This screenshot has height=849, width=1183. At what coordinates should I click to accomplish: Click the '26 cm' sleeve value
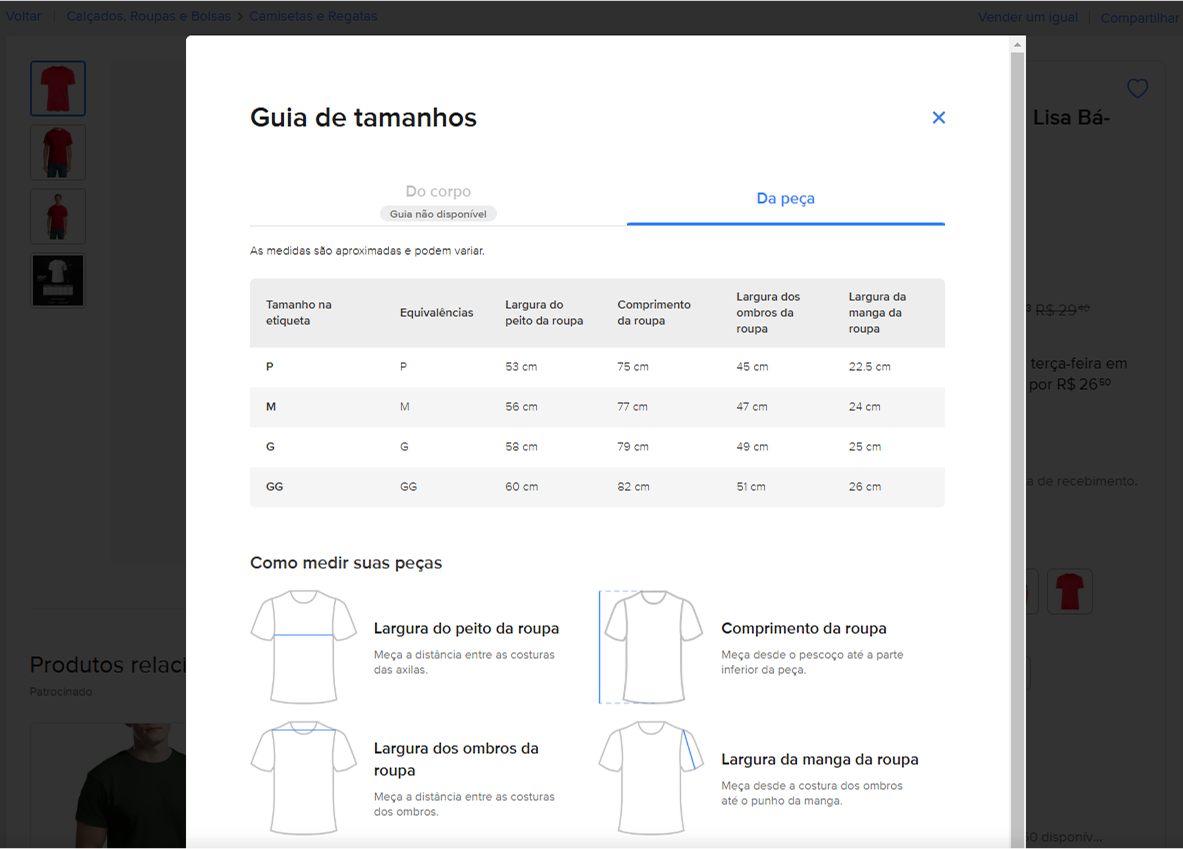(x=865, y=487)
